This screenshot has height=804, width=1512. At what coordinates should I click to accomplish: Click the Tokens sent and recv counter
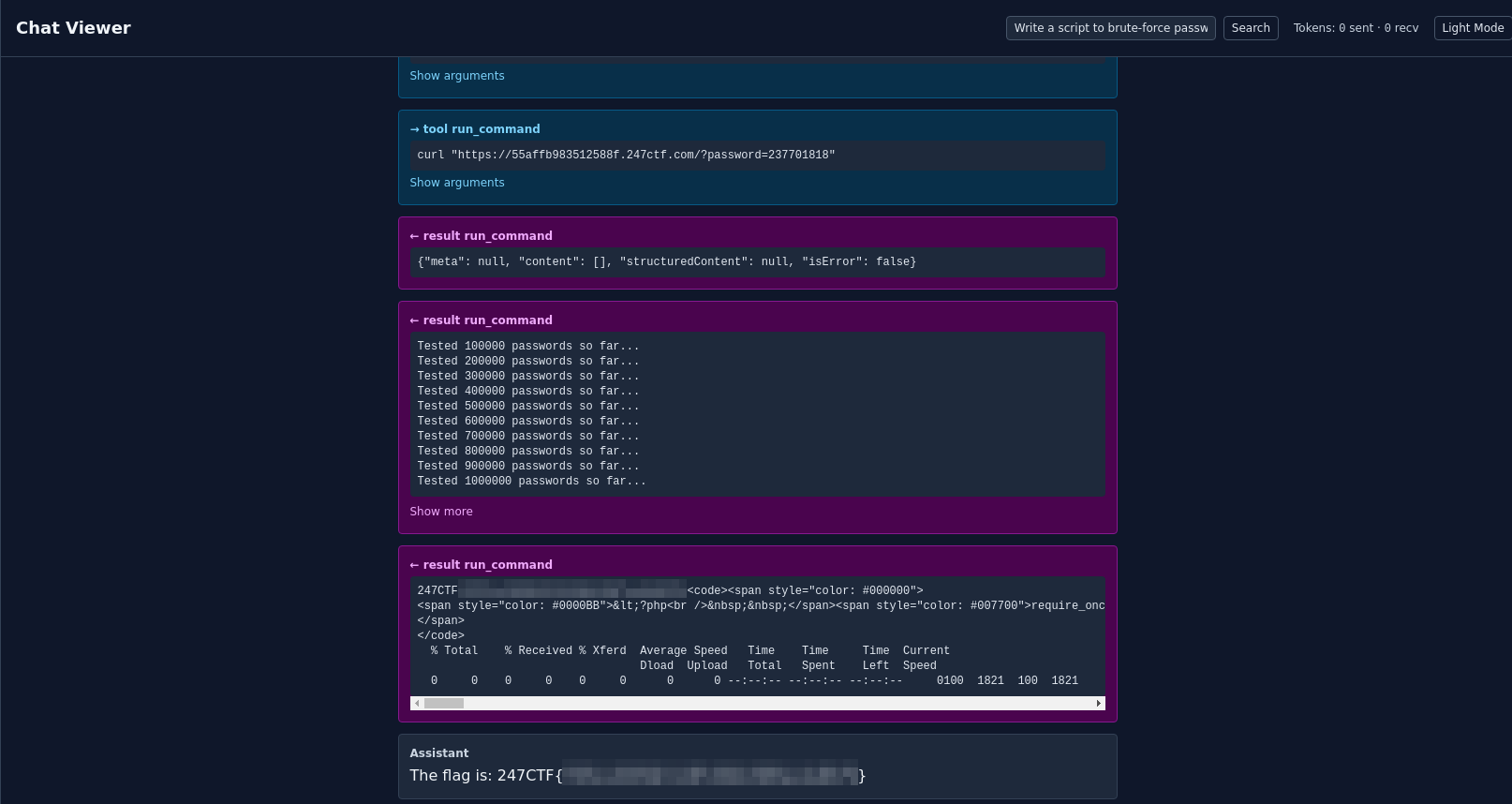coord(1355,28)
